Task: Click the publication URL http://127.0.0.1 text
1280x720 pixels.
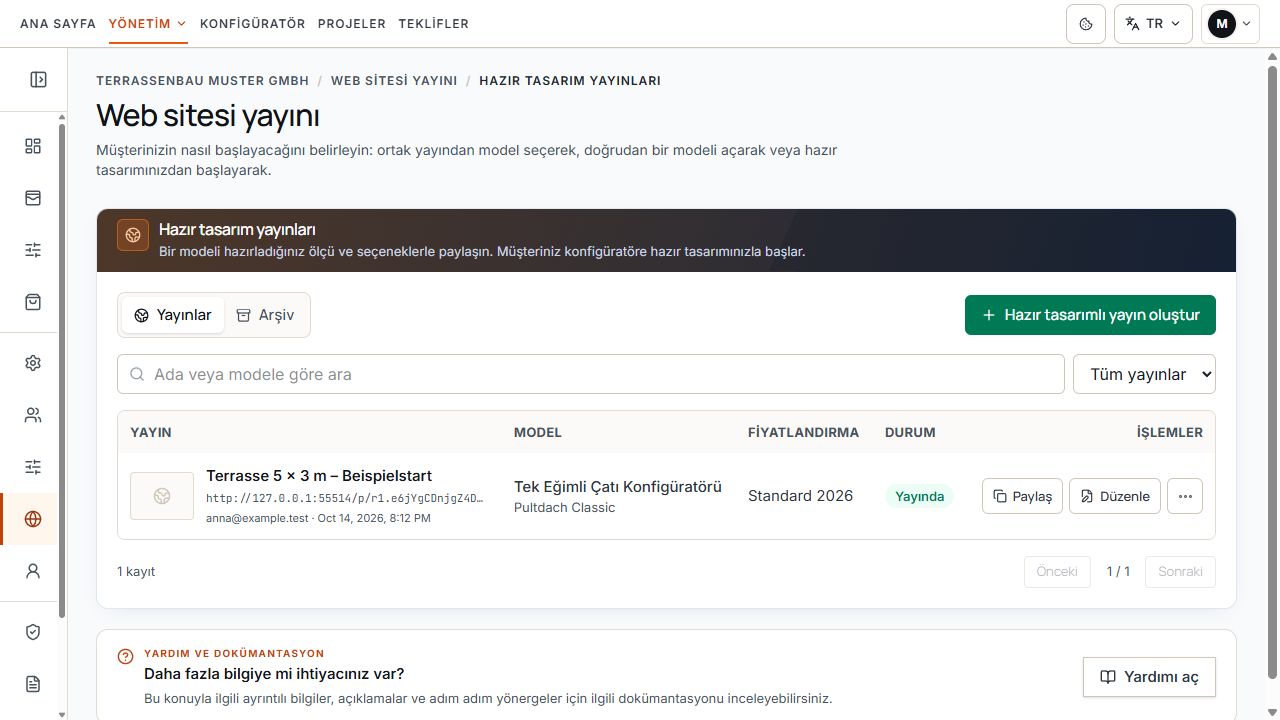Action: click(345, 498)
